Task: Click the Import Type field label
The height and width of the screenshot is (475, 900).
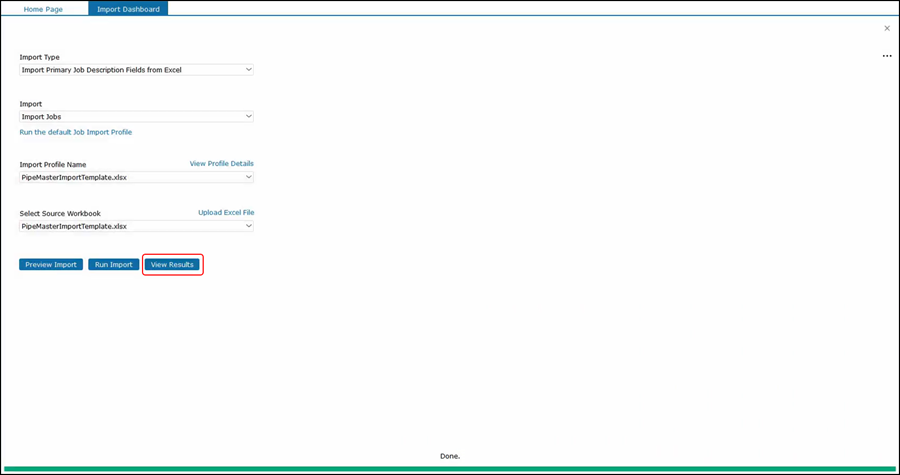Action: point(40,57)
